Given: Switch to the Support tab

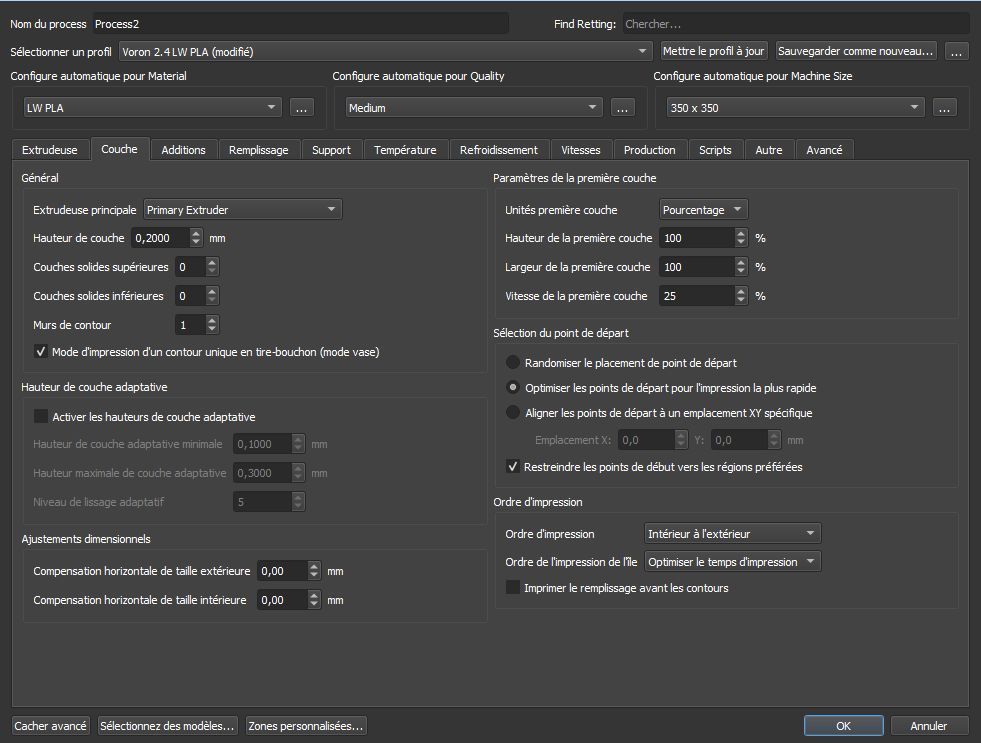Looking at the screenshot, I should coord(332,150).
